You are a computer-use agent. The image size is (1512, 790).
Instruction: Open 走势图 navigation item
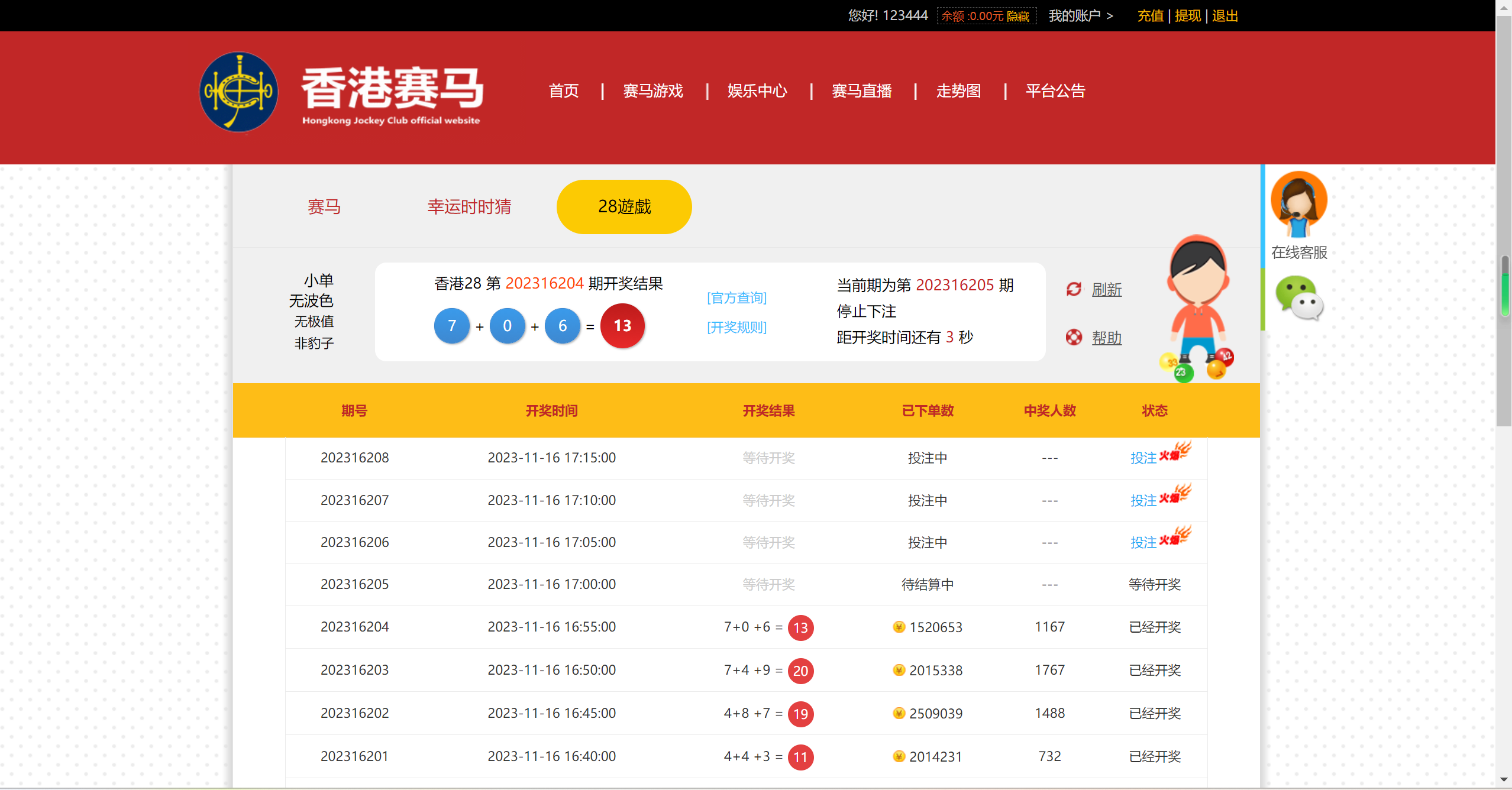click(x=958, y=91)
